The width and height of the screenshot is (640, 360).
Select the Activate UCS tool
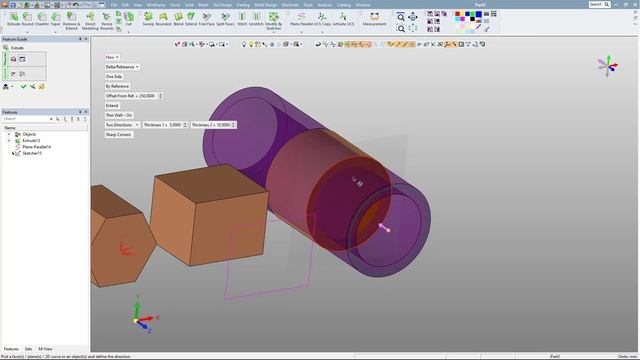(x=343, y=19)
